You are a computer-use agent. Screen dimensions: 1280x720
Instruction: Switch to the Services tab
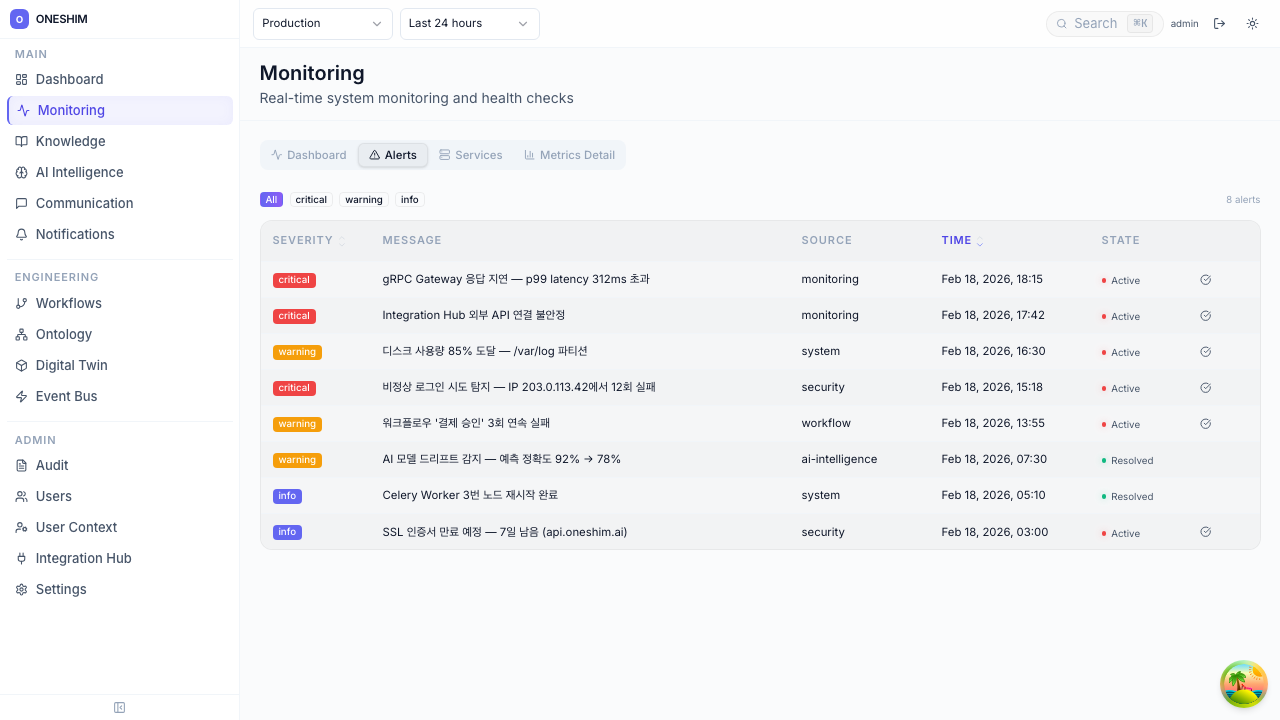click(470, 155)
